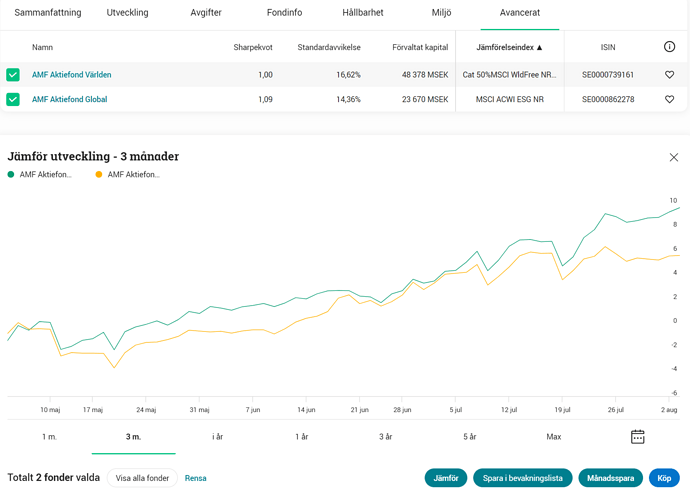The width and height of the screenshot is (690, 497).
Task: Select the 1 m. chart period
Action: 49,437
